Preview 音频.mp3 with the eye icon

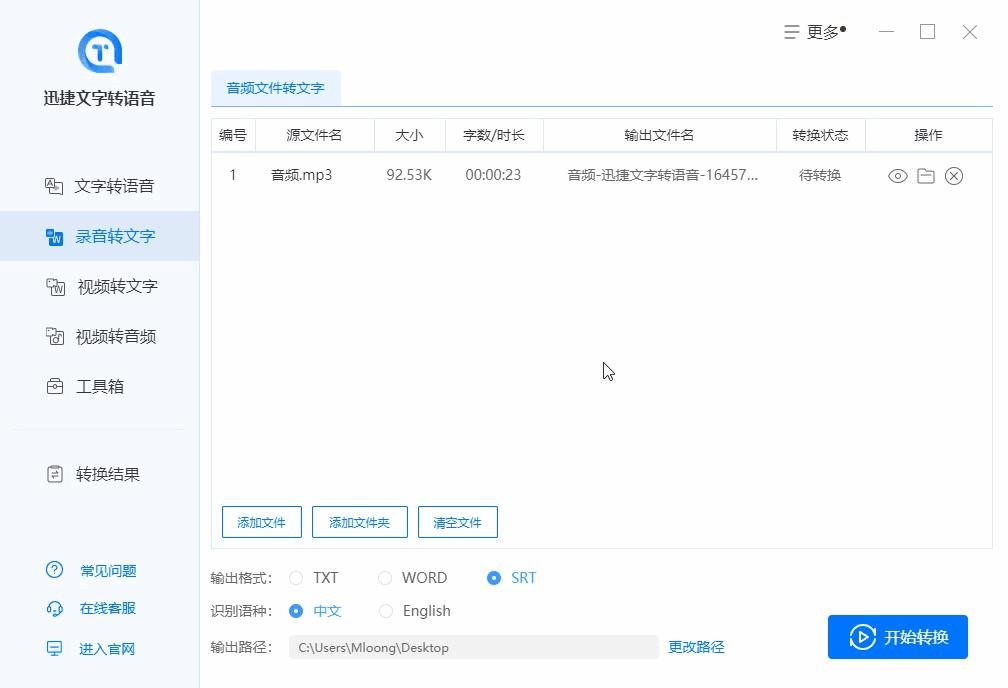[897, 176]
